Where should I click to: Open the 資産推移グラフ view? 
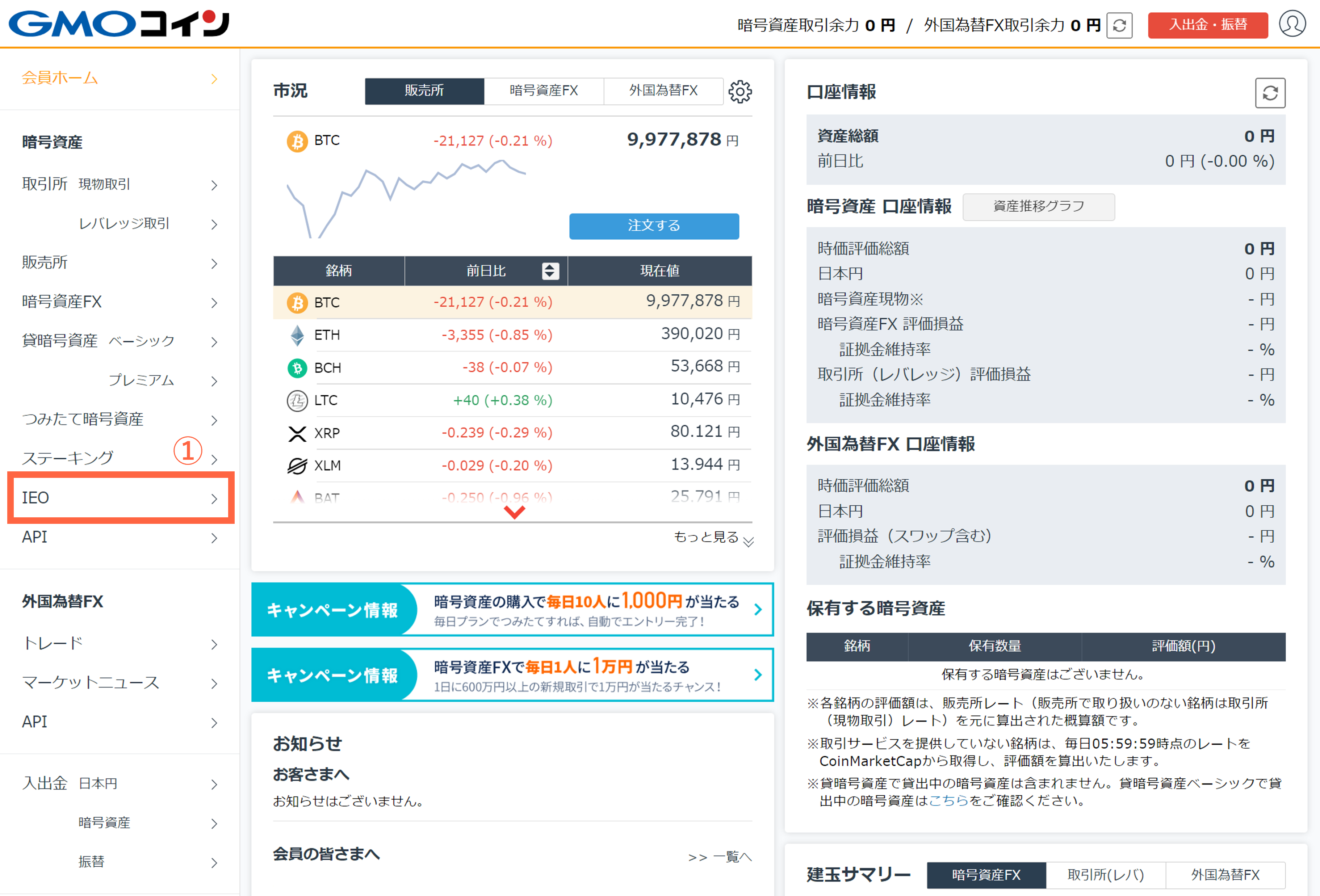[1038, 207]
